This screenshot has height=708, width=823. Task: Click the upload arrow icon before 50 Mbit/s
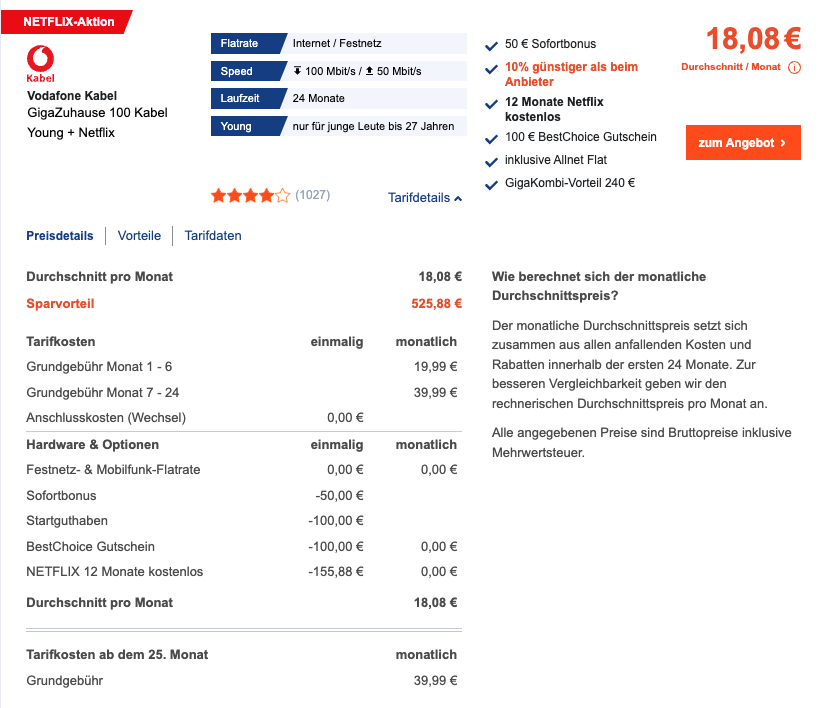pos(369,71)
